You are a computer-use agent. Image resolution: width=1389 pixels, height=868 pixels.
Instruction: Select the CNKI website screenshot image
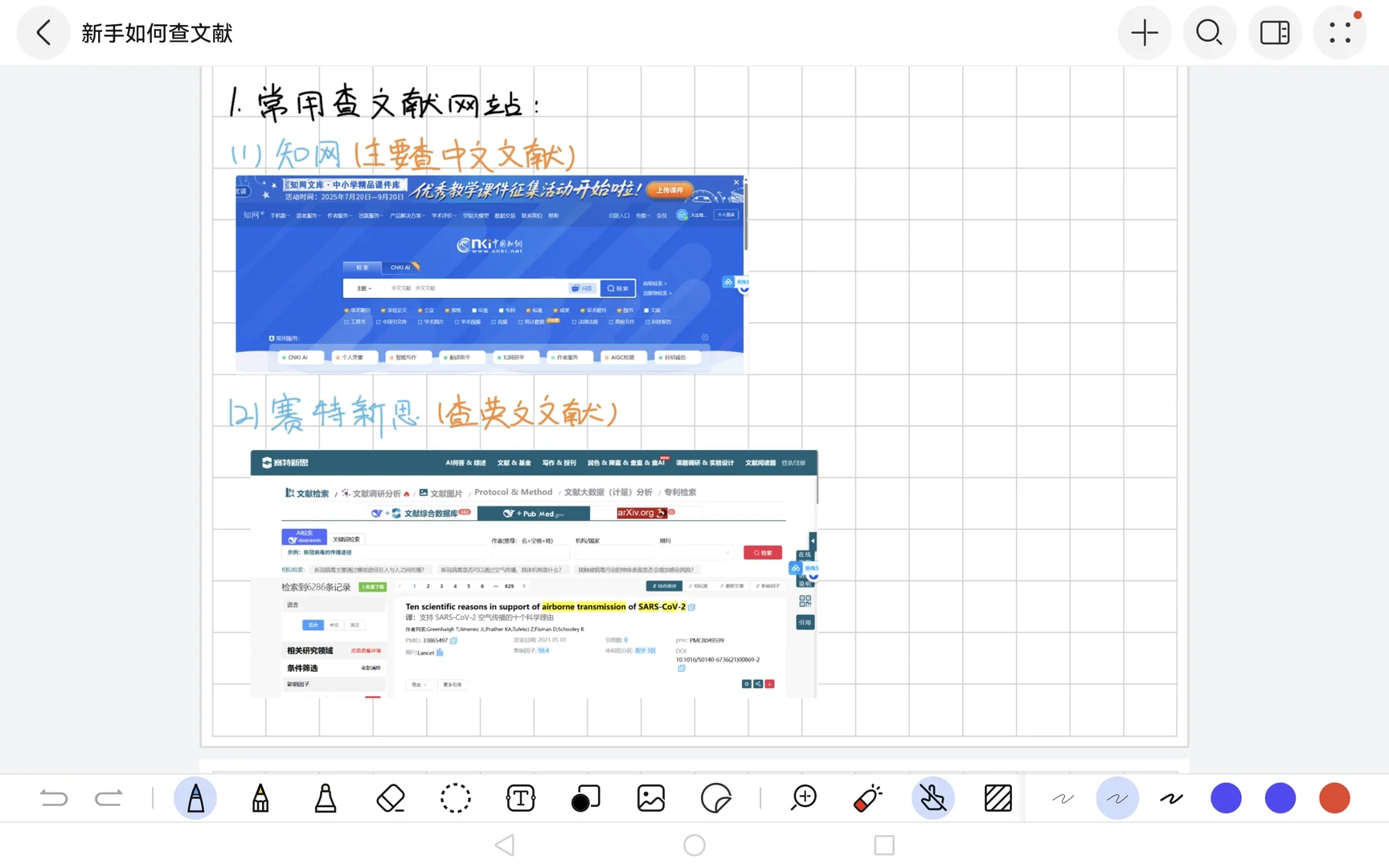click(491, 274)
